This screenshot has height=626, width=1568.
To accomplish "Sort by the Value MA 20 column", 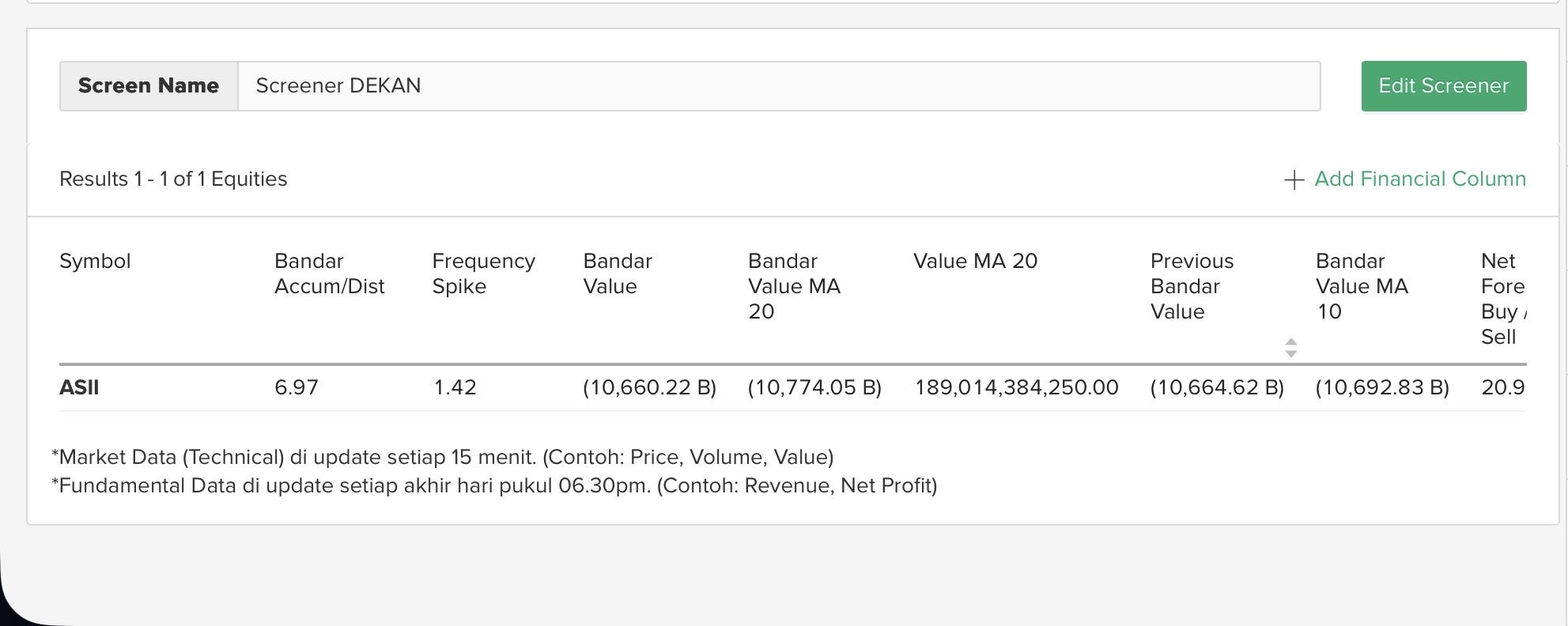I will click(975, 262).
